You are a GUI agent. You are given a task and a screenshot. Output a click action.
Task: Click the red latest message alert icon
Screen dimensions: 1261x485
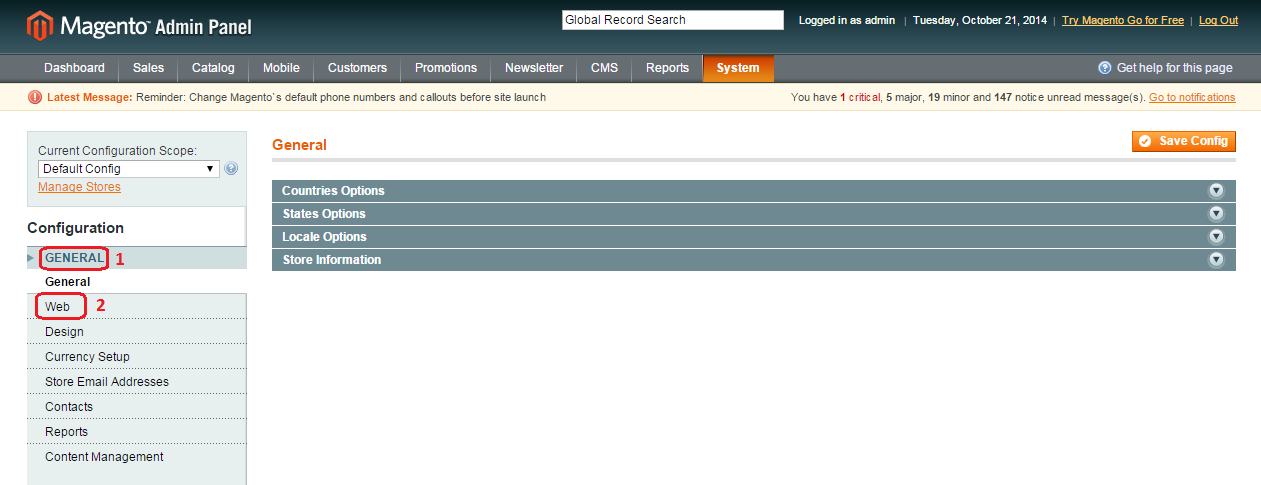click(x=35, y=97)
